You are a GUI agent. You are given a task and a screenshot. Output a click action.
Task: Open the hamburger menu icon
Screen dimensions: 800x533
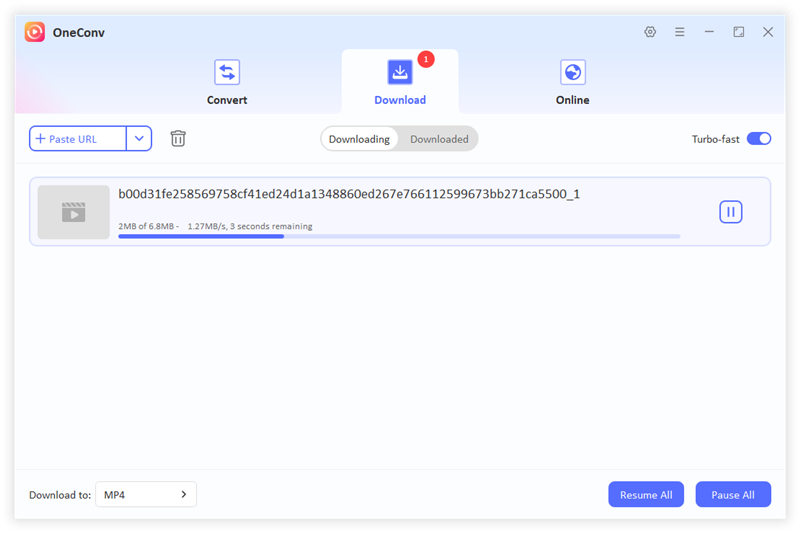pyautogui.click(x=679, y=32)
